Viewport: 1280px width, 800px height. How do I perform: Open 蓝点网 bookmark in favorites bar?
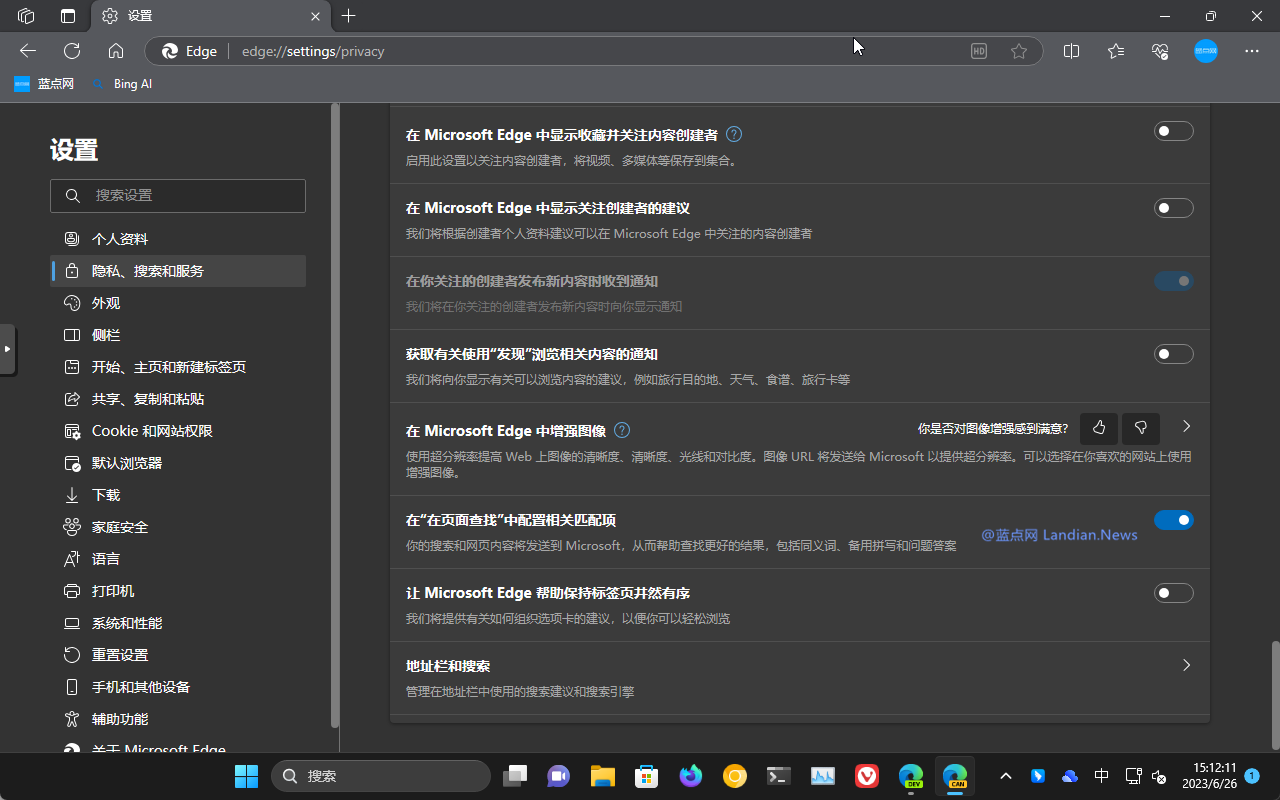(45, 84)
